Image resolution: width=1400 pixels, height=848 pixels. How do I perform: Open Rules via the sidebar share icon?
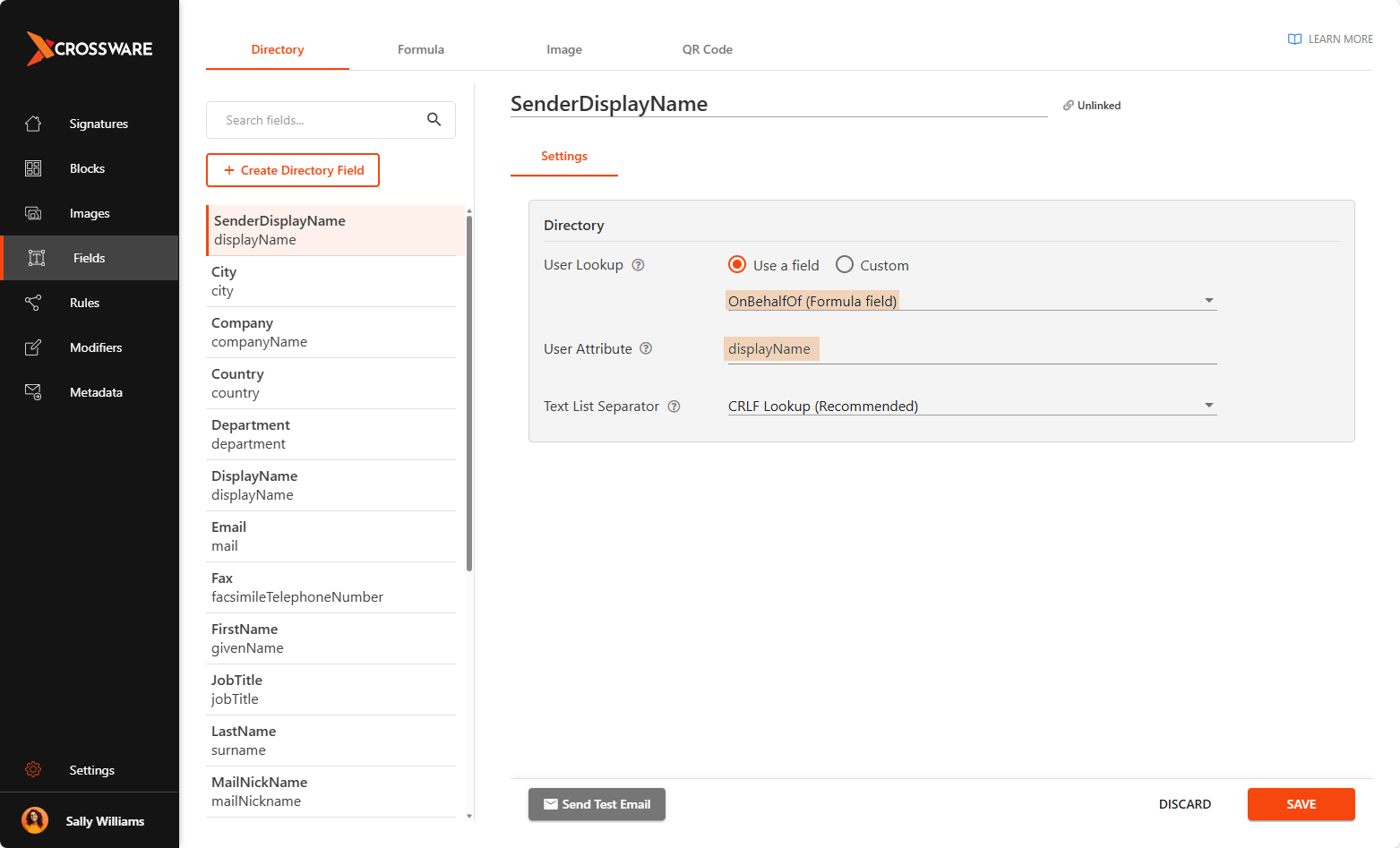33,303
